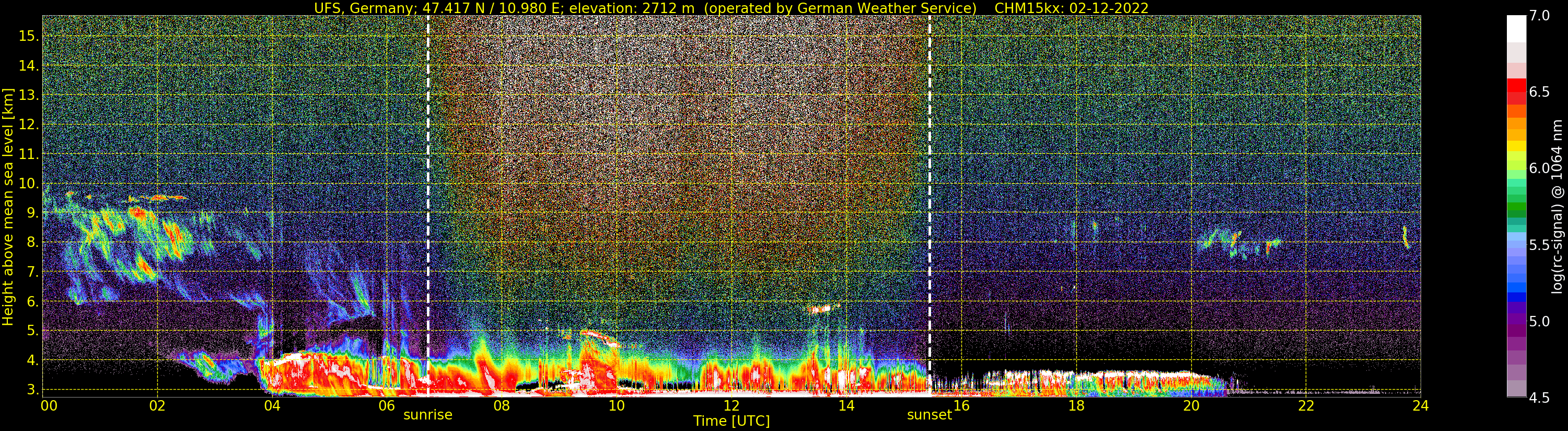Click the 'sunrise' label below the time axis

pyautogui.click(x=428, y=415)
